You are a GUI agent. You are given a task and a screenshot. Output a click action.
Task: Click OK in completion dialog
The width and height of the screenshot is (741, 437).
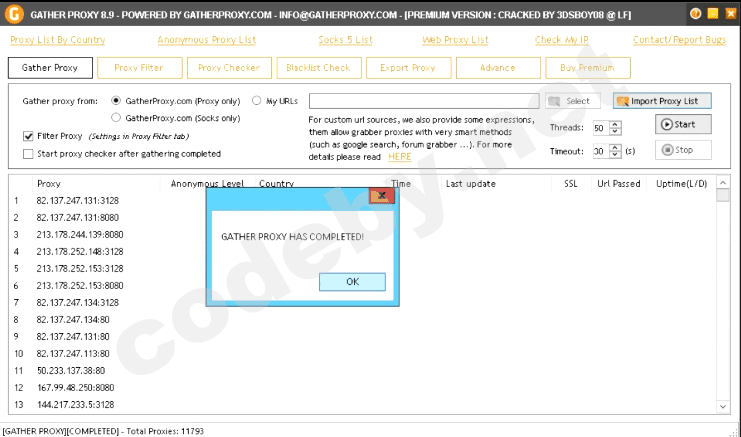[x=353, y=282]
